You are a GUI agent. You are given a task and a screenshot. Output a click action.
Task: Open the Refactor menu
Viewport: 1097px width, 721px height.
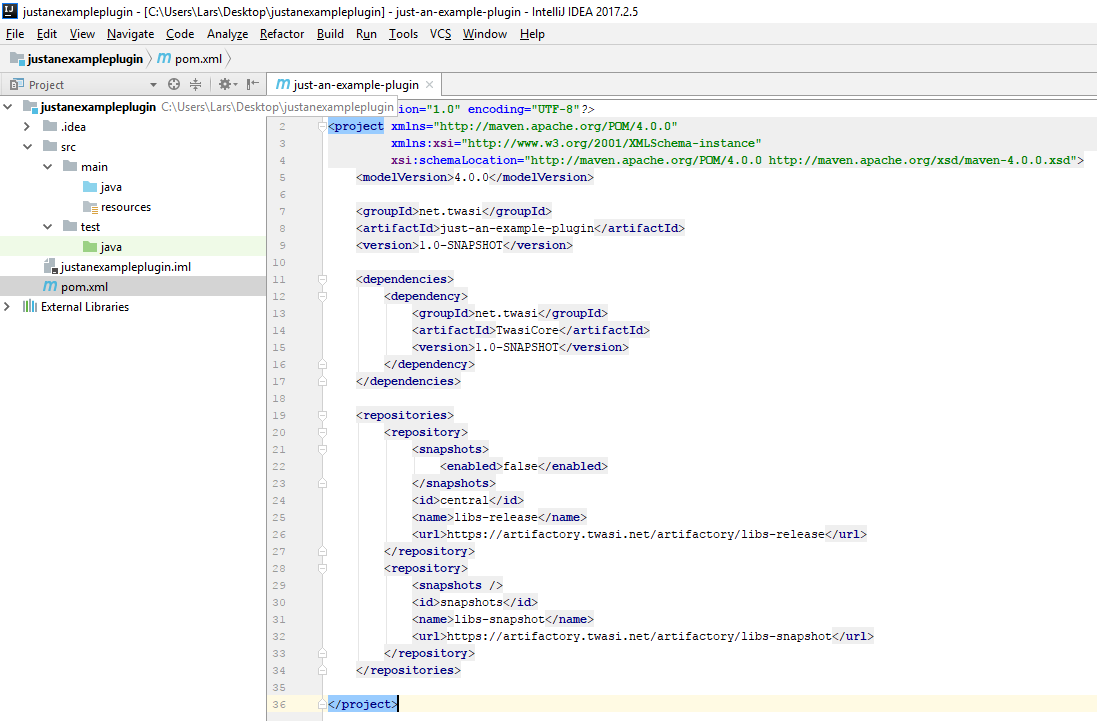[282, 34]
